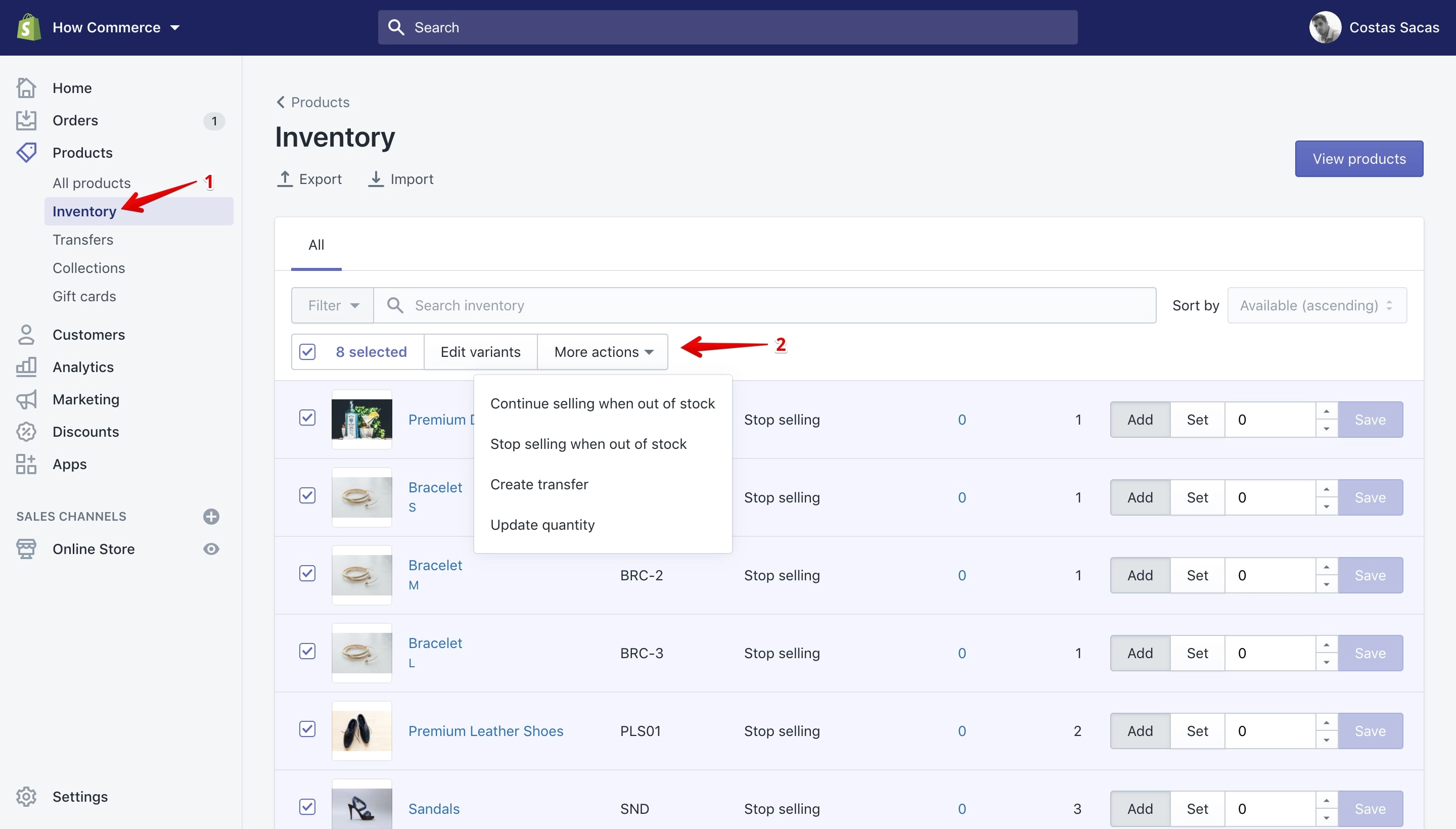Click the Orders inbox icon
1456x829 pixels.
coord(26,120)
